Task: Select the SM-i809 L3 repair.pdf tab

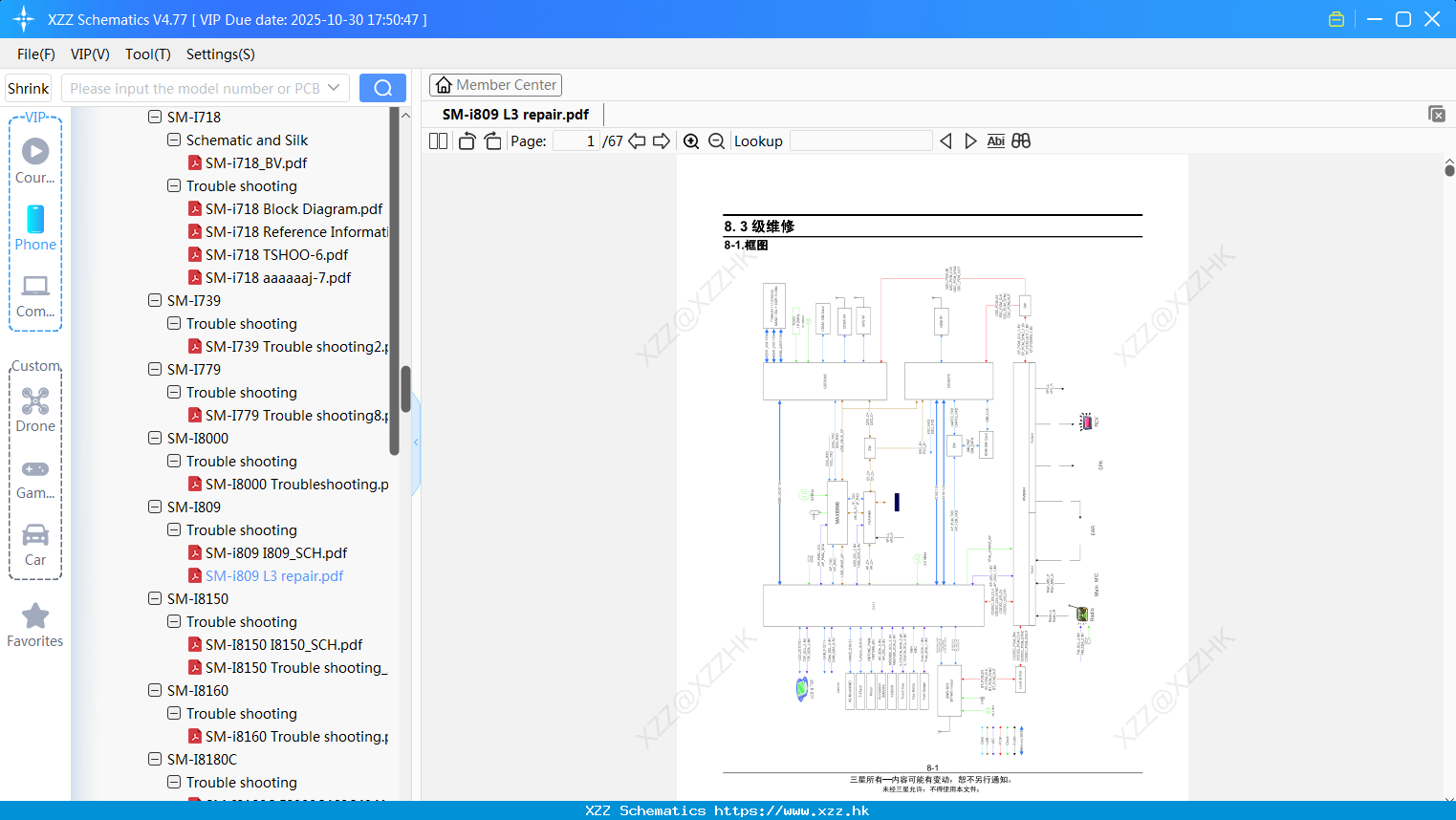Action: coord(515,114)
